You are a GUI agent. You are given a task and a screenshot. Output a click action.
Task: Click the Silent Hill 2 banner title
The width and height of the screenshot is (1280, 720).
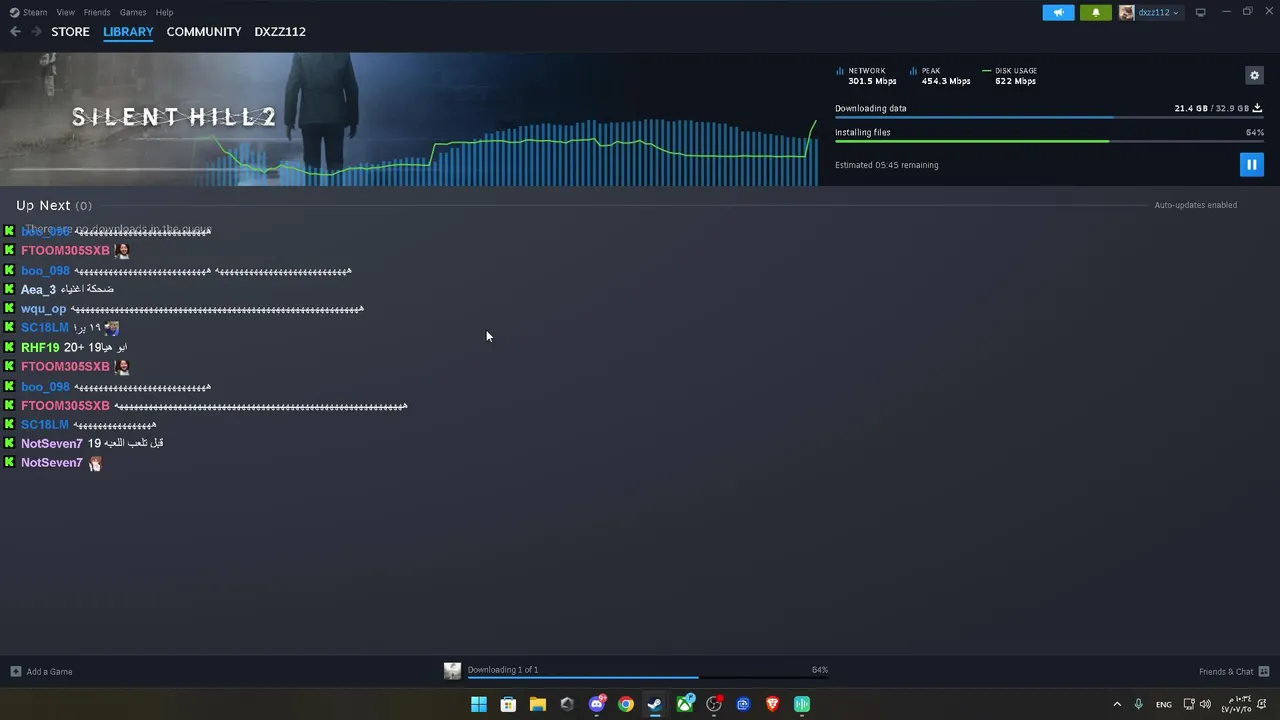174,117
